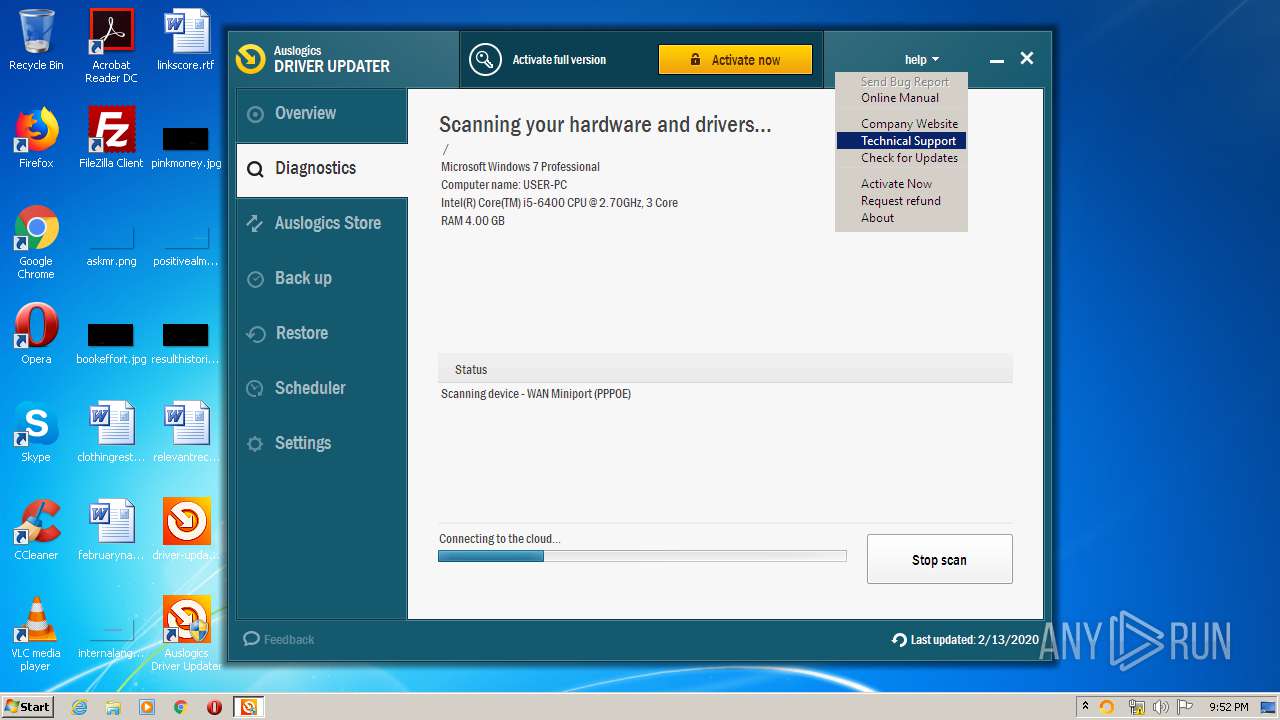Open the CCleaner desktop shortcut

coord(36,529)
